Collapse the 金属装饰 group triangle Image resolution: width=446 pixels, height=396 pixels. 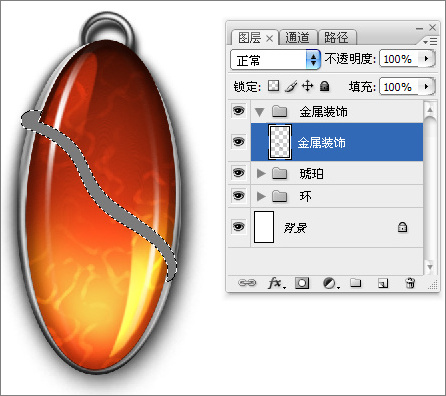260,112
